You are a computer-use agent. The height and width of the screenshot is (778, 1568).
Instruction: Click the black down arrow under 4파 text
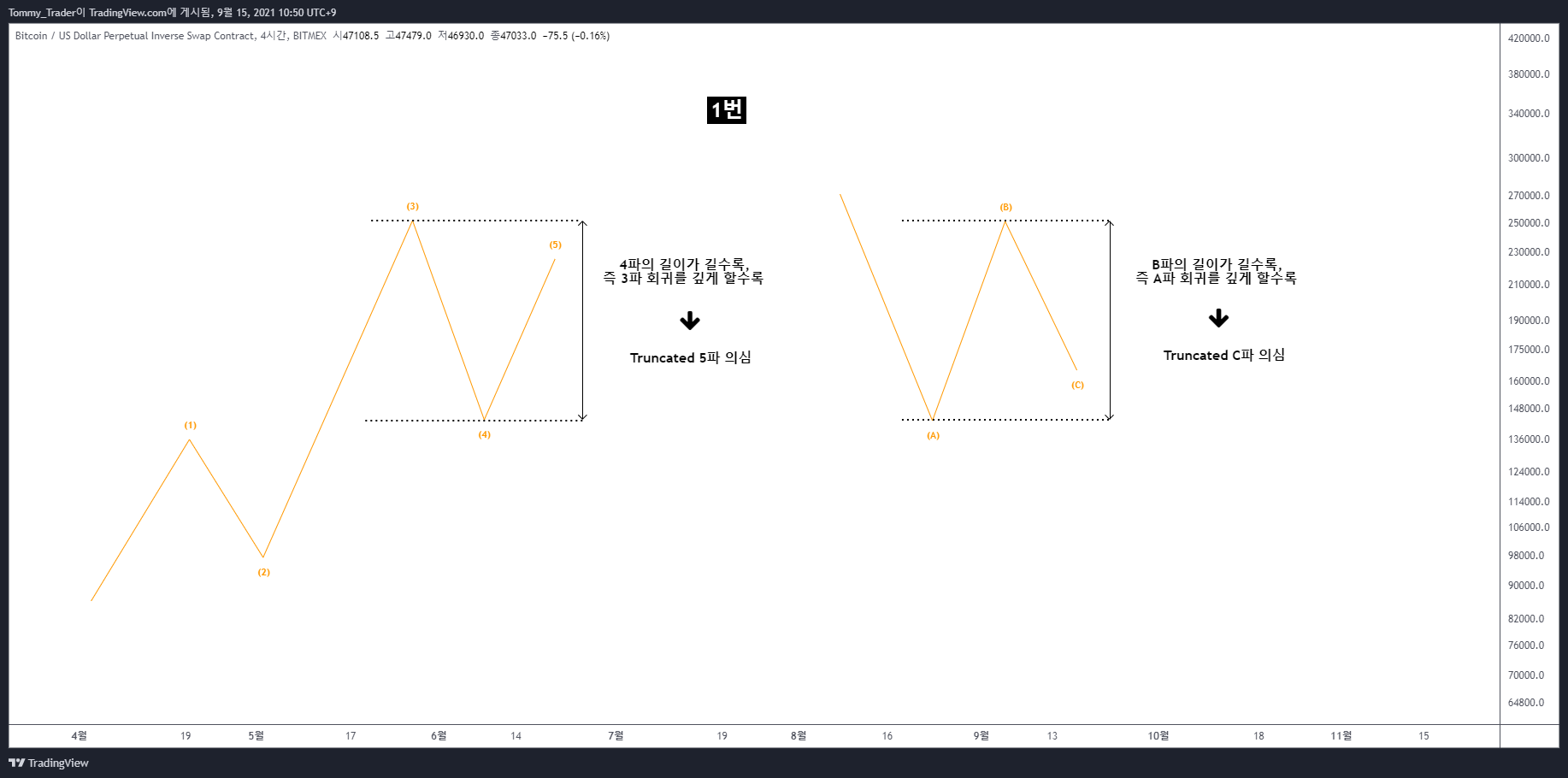click(690, 321)
